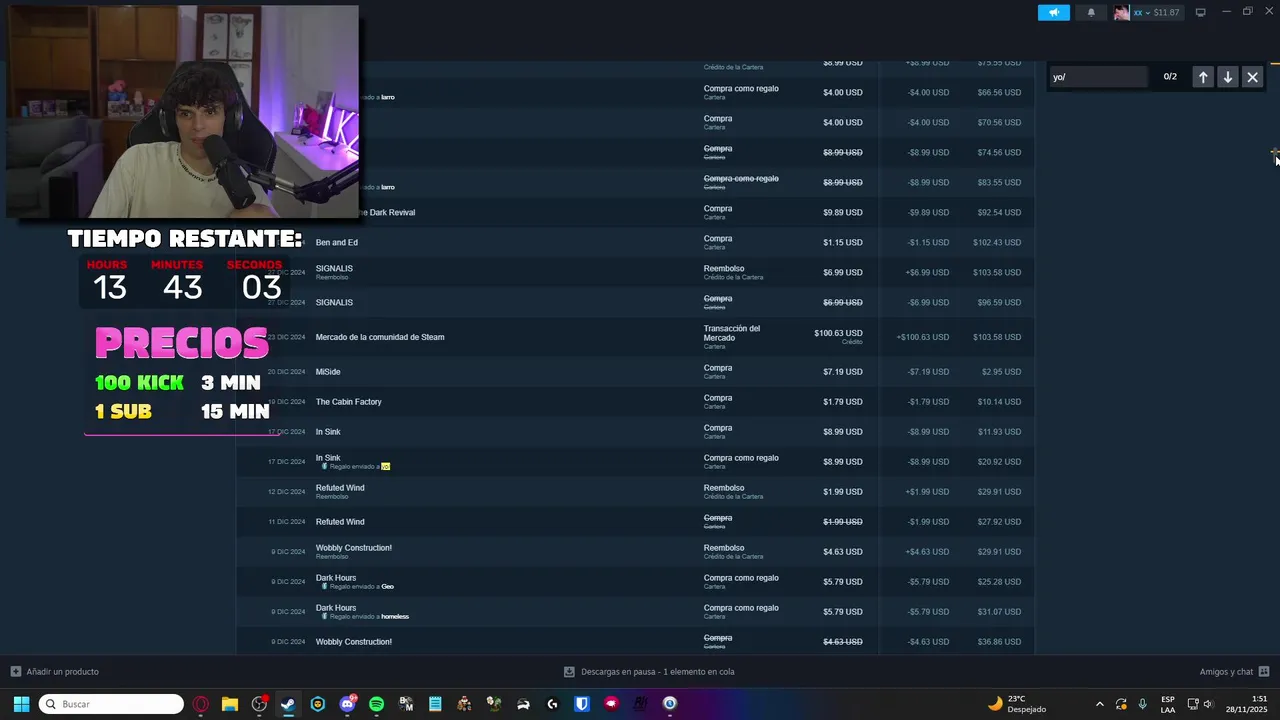Click the find-in-page field containing 'yo/'
The height and width of the screenshot is (720, 1280).
(x=1098, y=77)
